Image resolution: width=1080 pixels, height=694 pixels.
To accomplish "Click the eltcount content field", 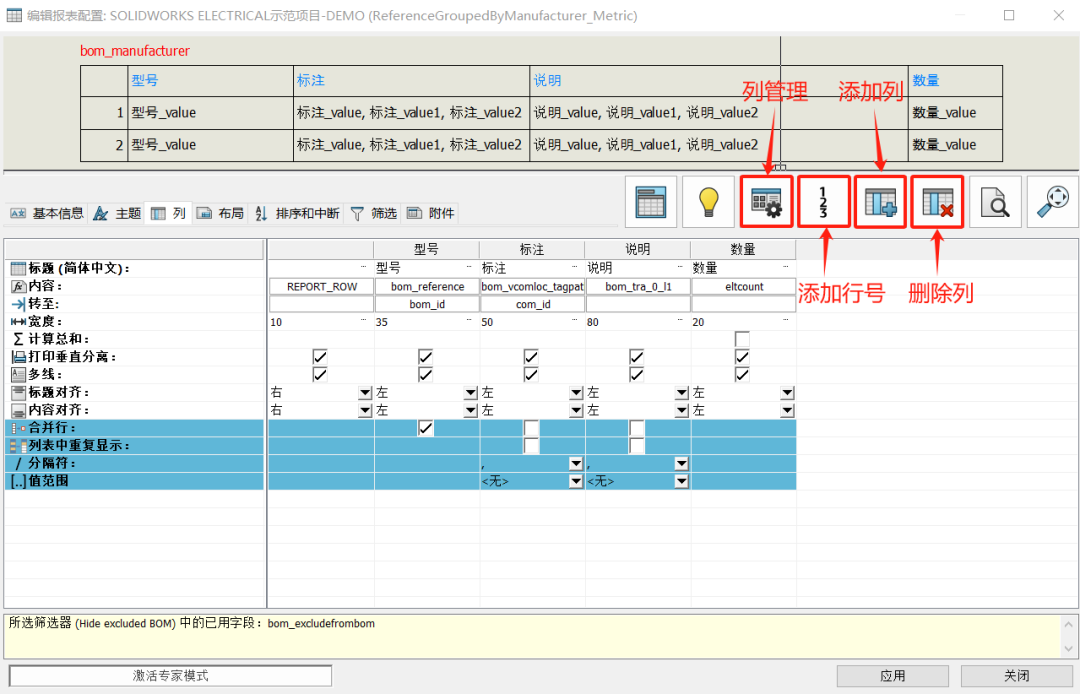I will (x=744, y=286).
